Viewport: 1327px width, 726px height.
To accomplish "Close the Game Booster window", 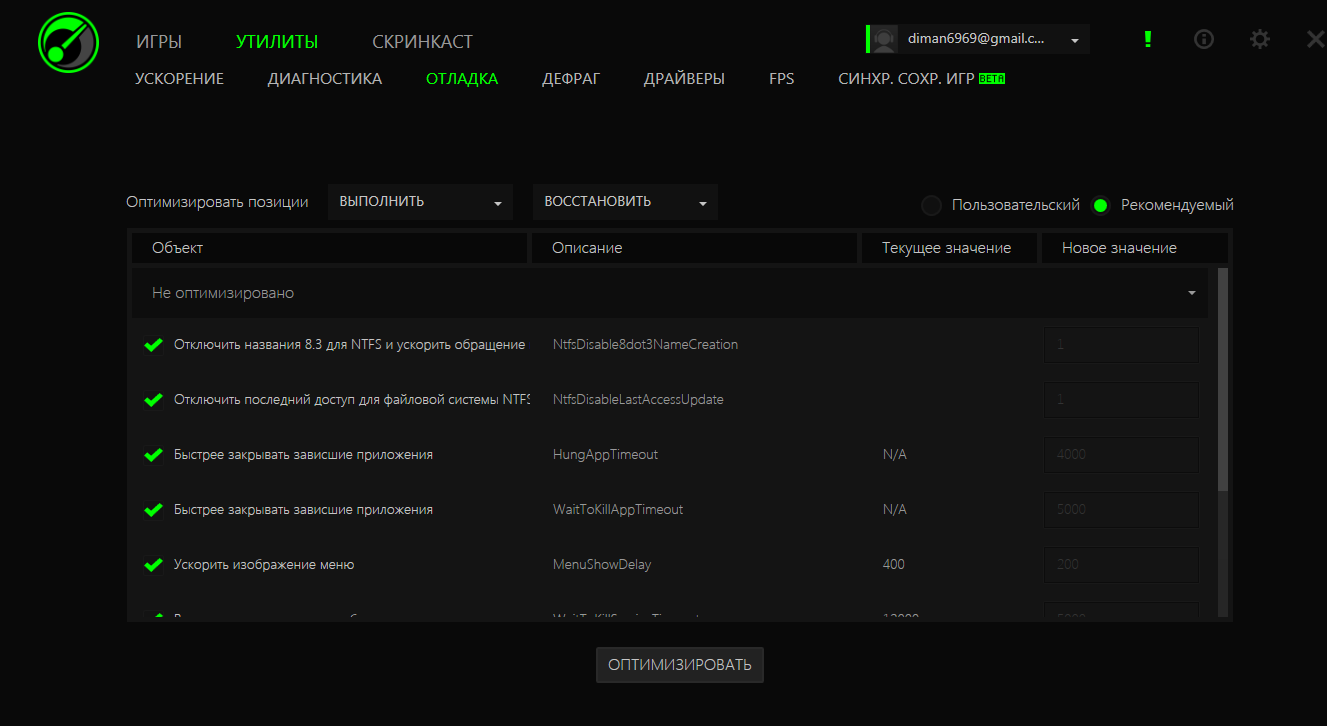I will click(x=1316, y=39).
